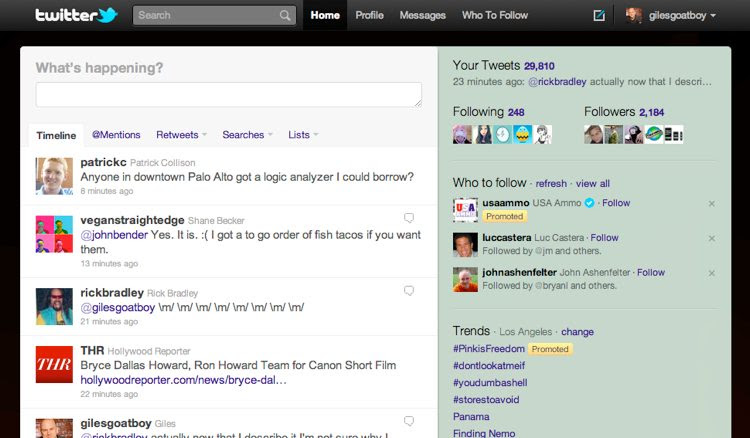Open Profile in the navigation bar
This screenshot has height=438, width=750.
tap(369, 15)
